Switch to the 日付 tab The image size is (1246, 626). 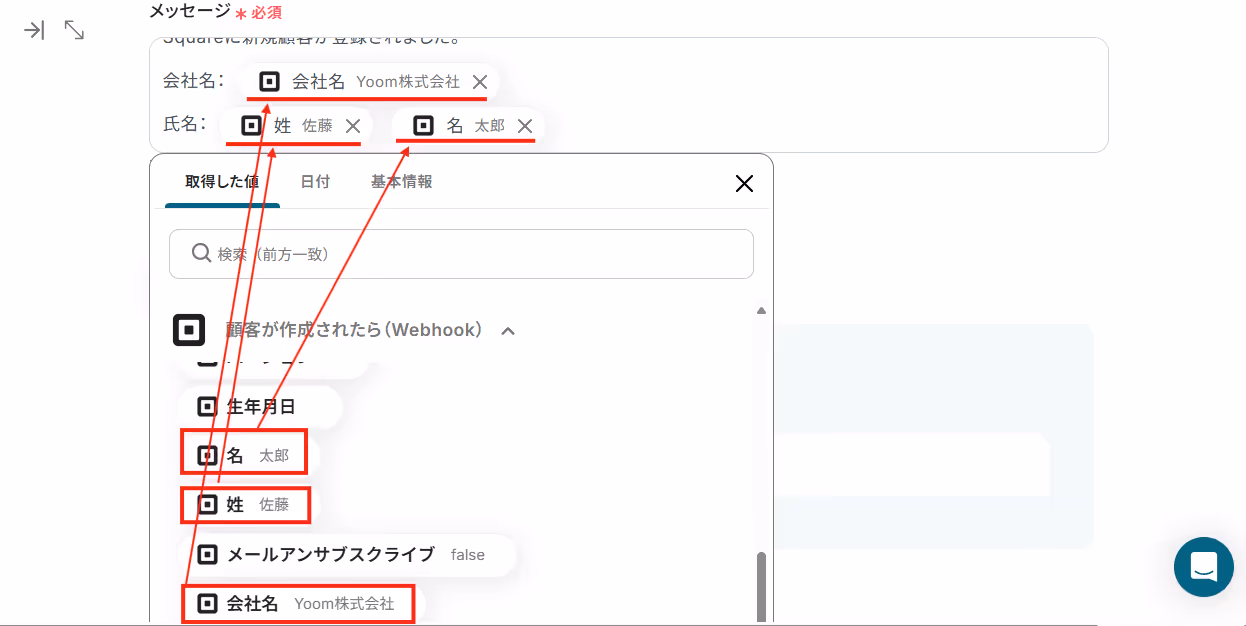315,182
